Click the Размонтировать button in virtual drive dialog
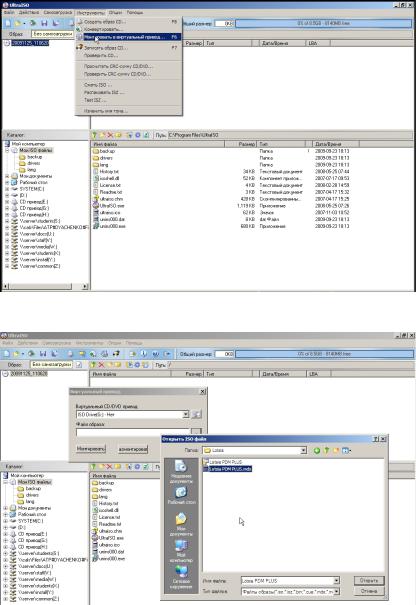The image size is (416, 605). (x=133, y=449)
